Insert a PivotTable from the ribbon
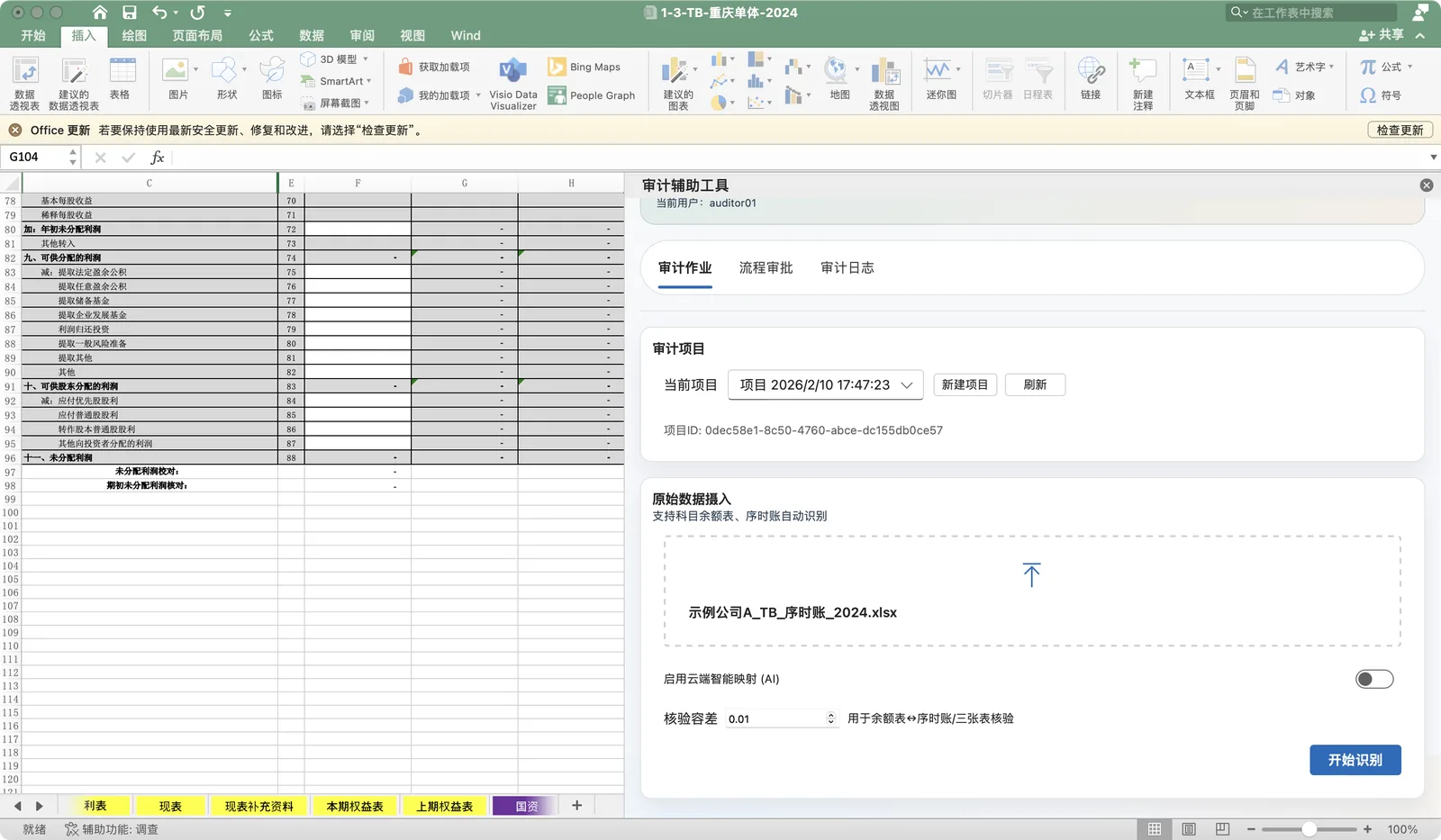Screen dimensions: 1441x840 pos(24,82)
